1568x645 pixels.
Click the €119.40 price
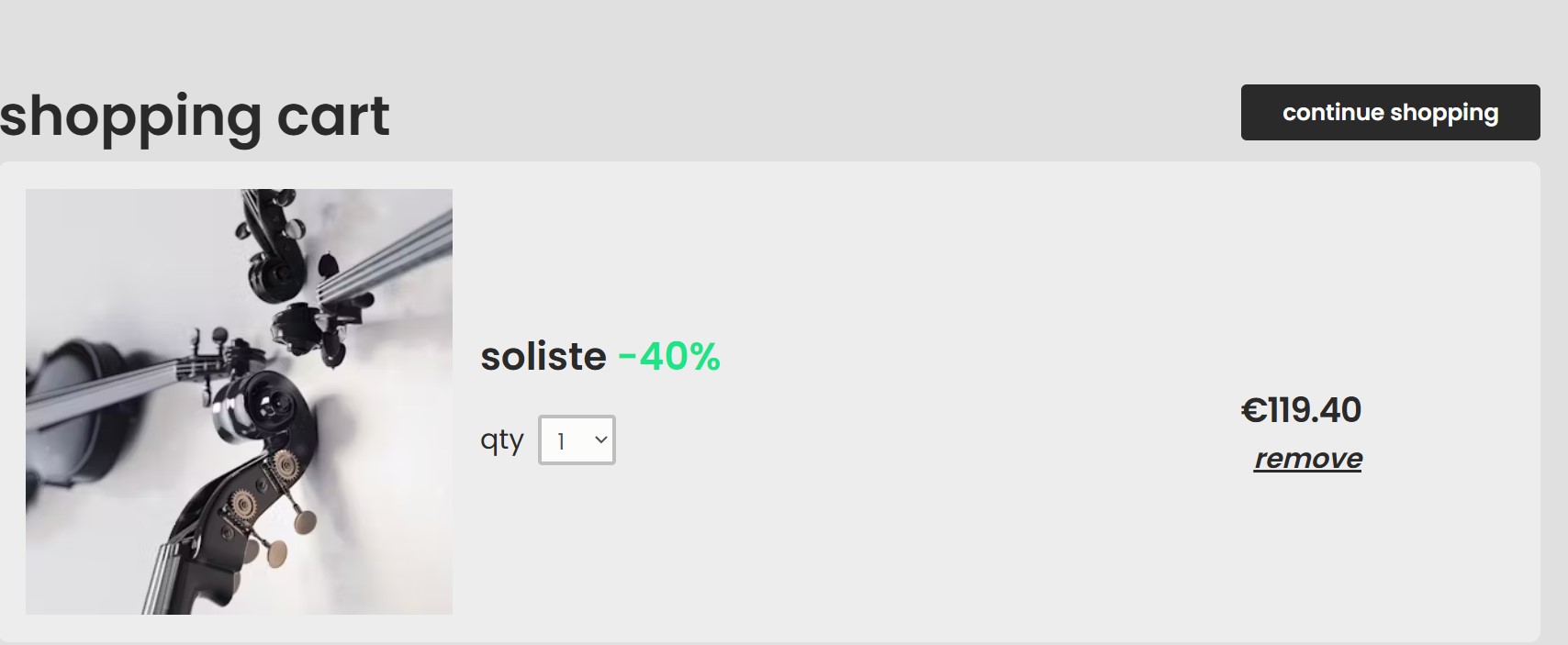[1301, 410]
